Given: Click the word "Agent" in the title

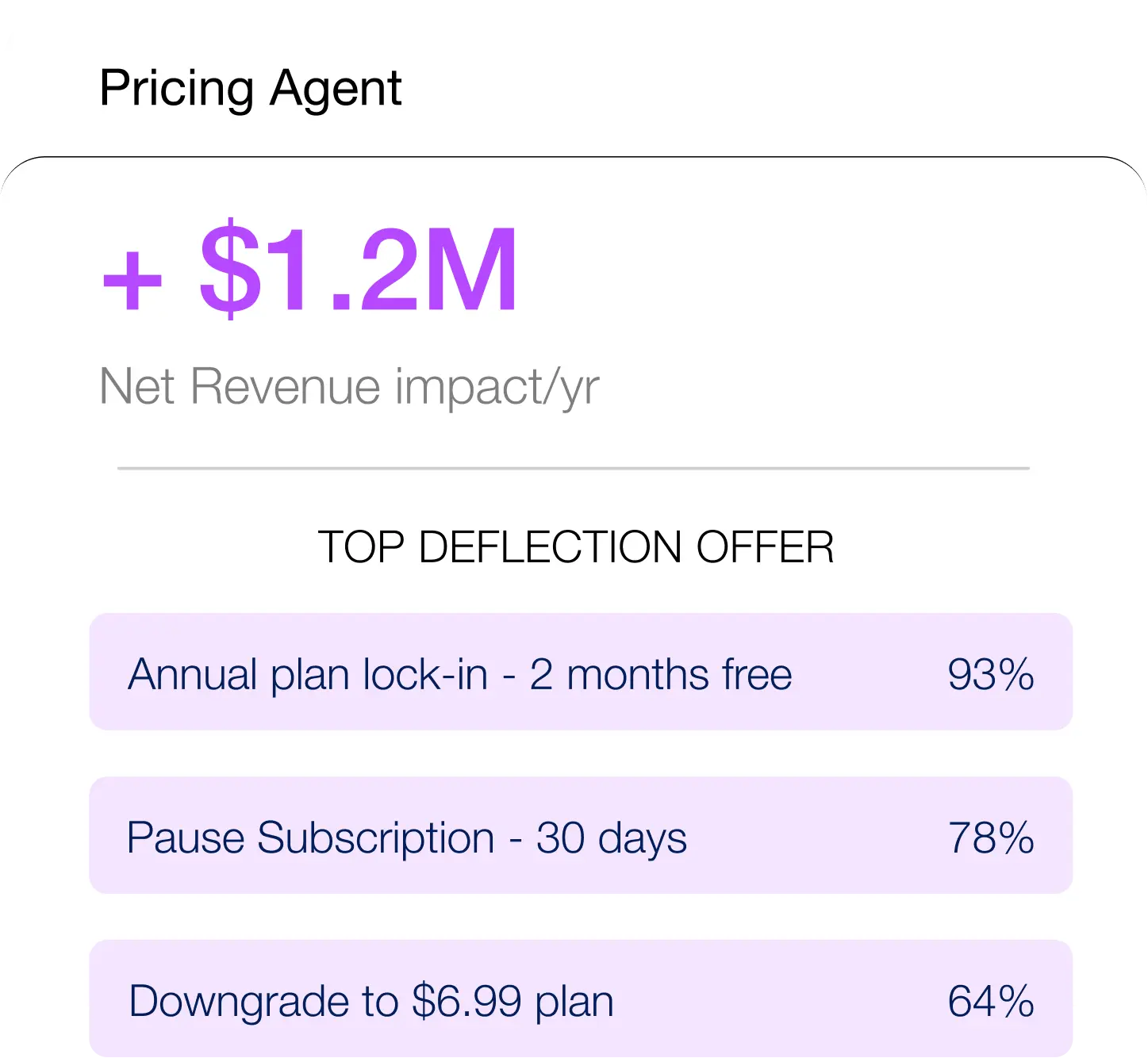Looking at the screenshot, I should pyautogui.click(x=336, y=87).
